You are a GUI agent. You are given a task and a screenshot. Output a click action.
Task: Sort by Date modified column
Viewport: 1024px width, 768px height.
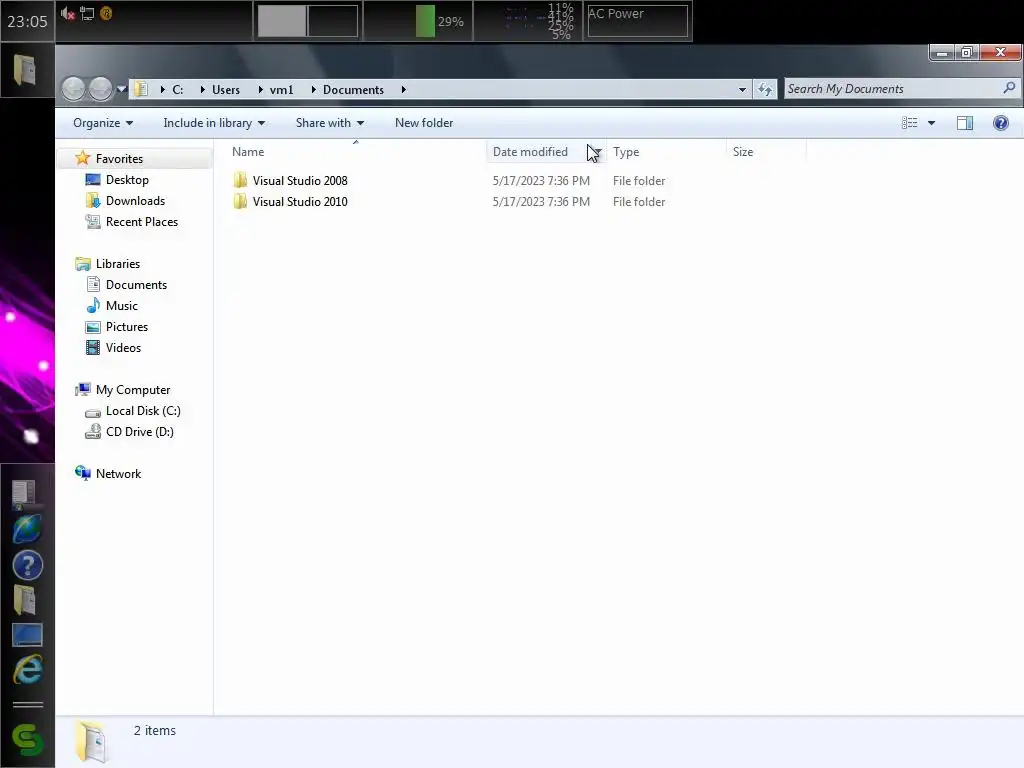coord(530,152)
